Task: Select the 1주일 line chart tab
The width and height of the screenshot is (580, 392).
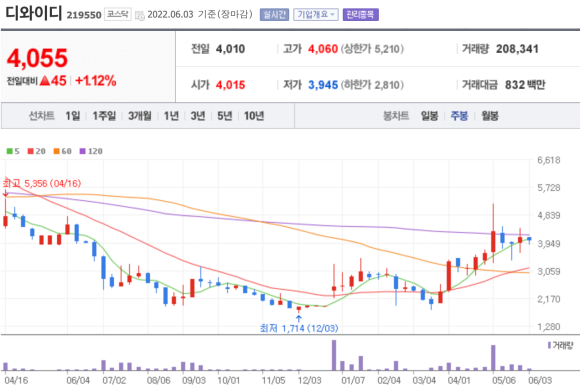Action: [x=104, y=116]
